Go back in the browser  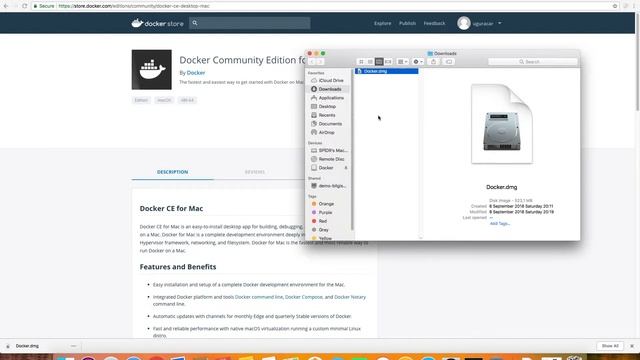coord(6,6)
